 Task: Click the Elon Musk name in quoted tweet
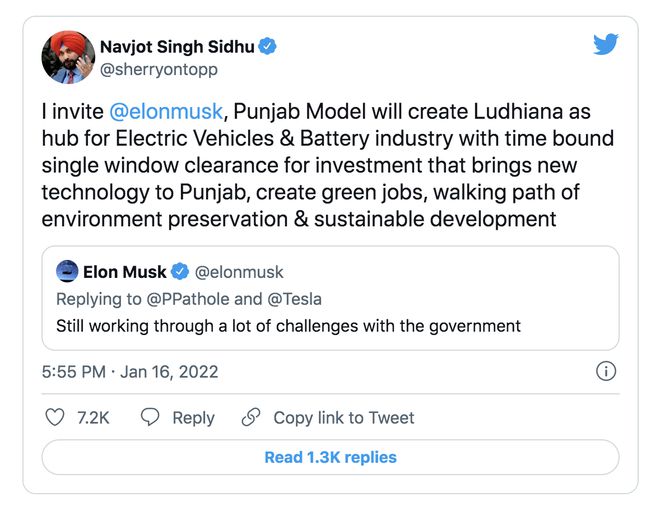(125, 272)
